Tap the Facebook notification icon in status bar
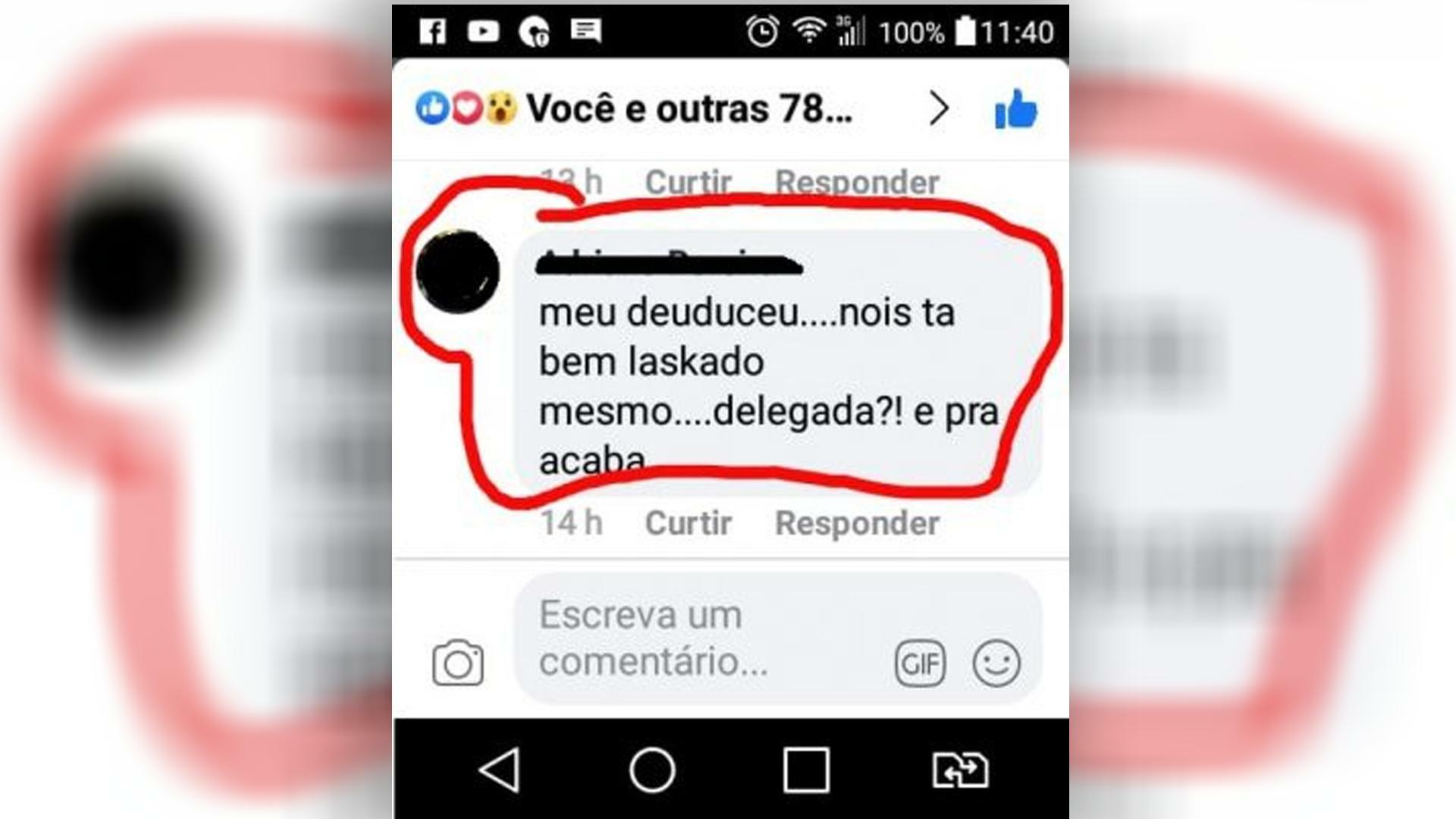The height and width of the screenshot is (819, 1456). (433, 31)
